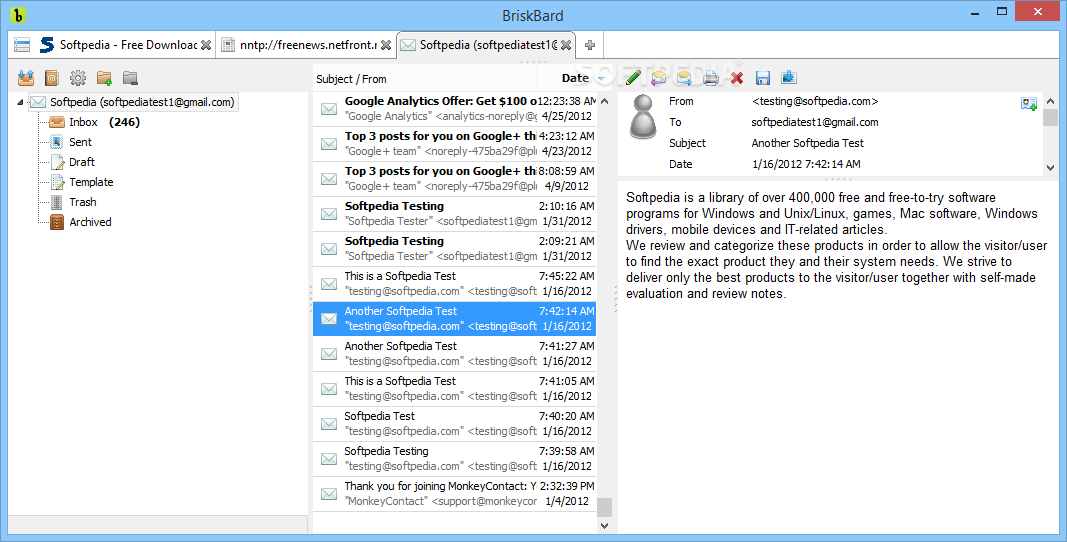The image size is (1067, 542).
Task: Click date value 1/16/2012 7:42:14 AM
Action: click(806, 164)
